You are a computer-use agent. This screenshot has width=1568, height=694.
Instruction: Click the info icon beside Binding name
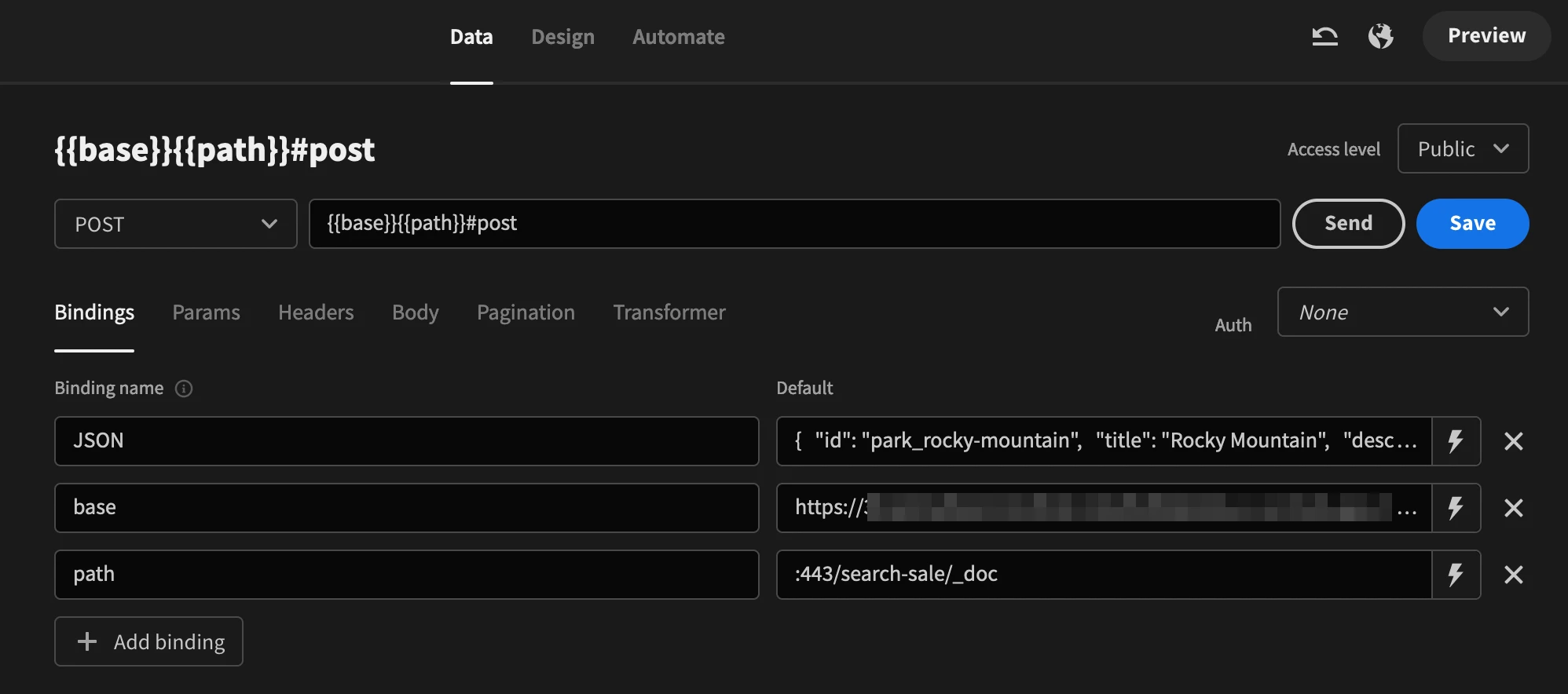(x=184, y=389)
